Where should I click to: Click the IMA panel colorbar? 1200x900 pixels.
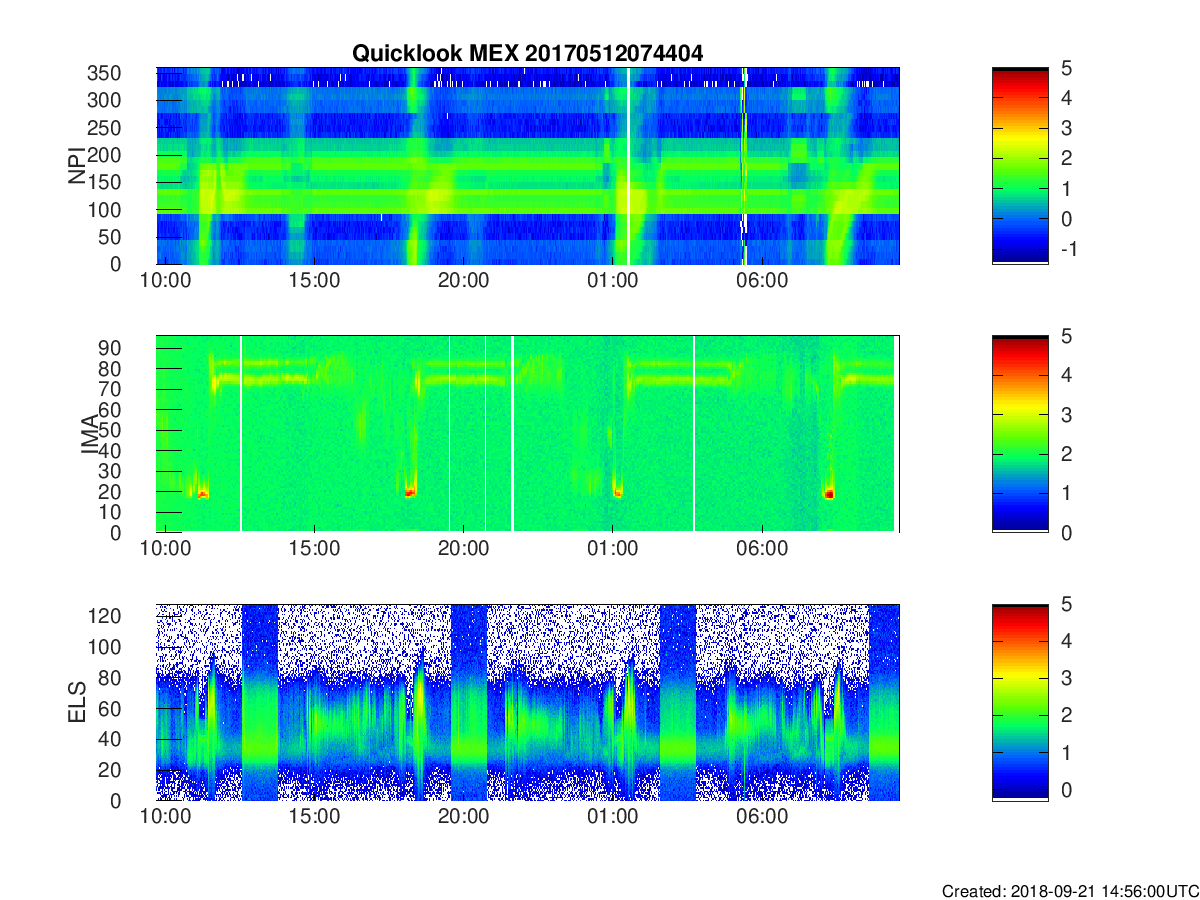[x=1020, y=434]
